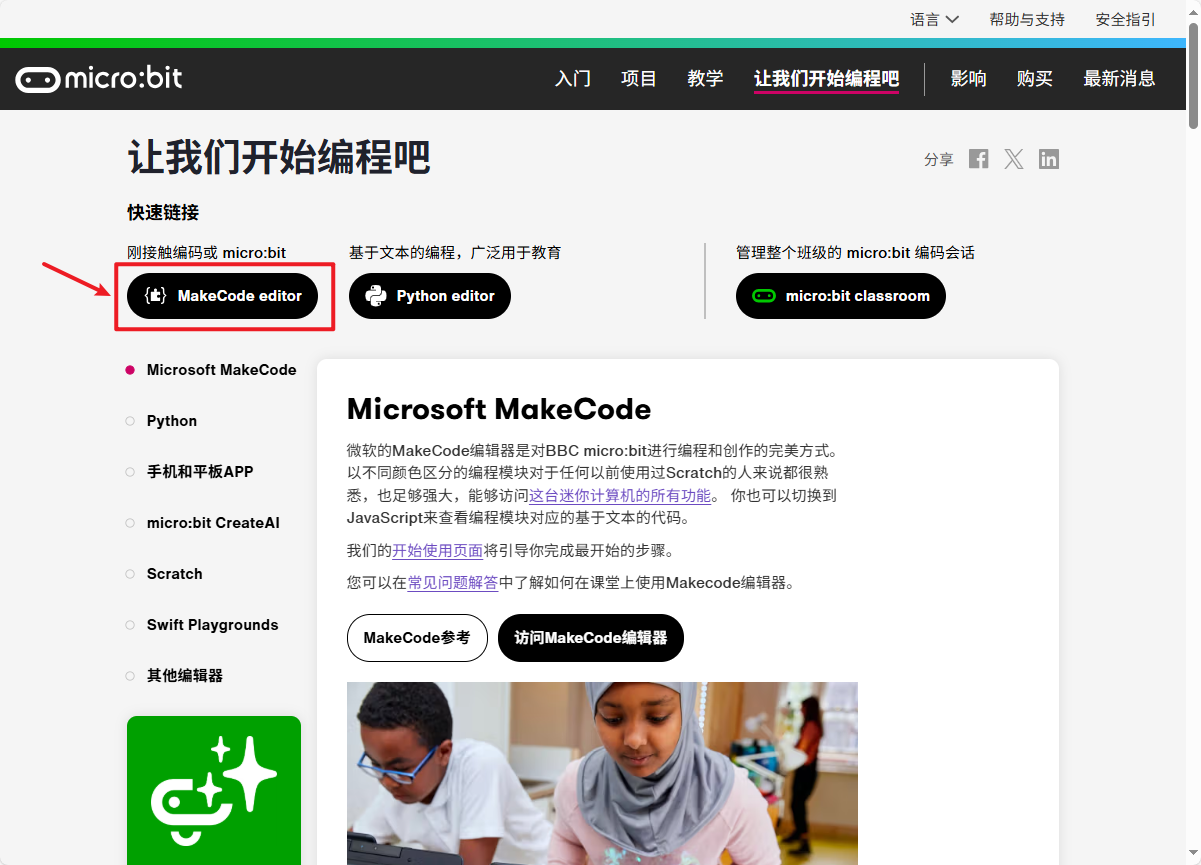1201x865 pixels.
Task: Click the MakeCode参考 button
Action: tap(417, 638)
